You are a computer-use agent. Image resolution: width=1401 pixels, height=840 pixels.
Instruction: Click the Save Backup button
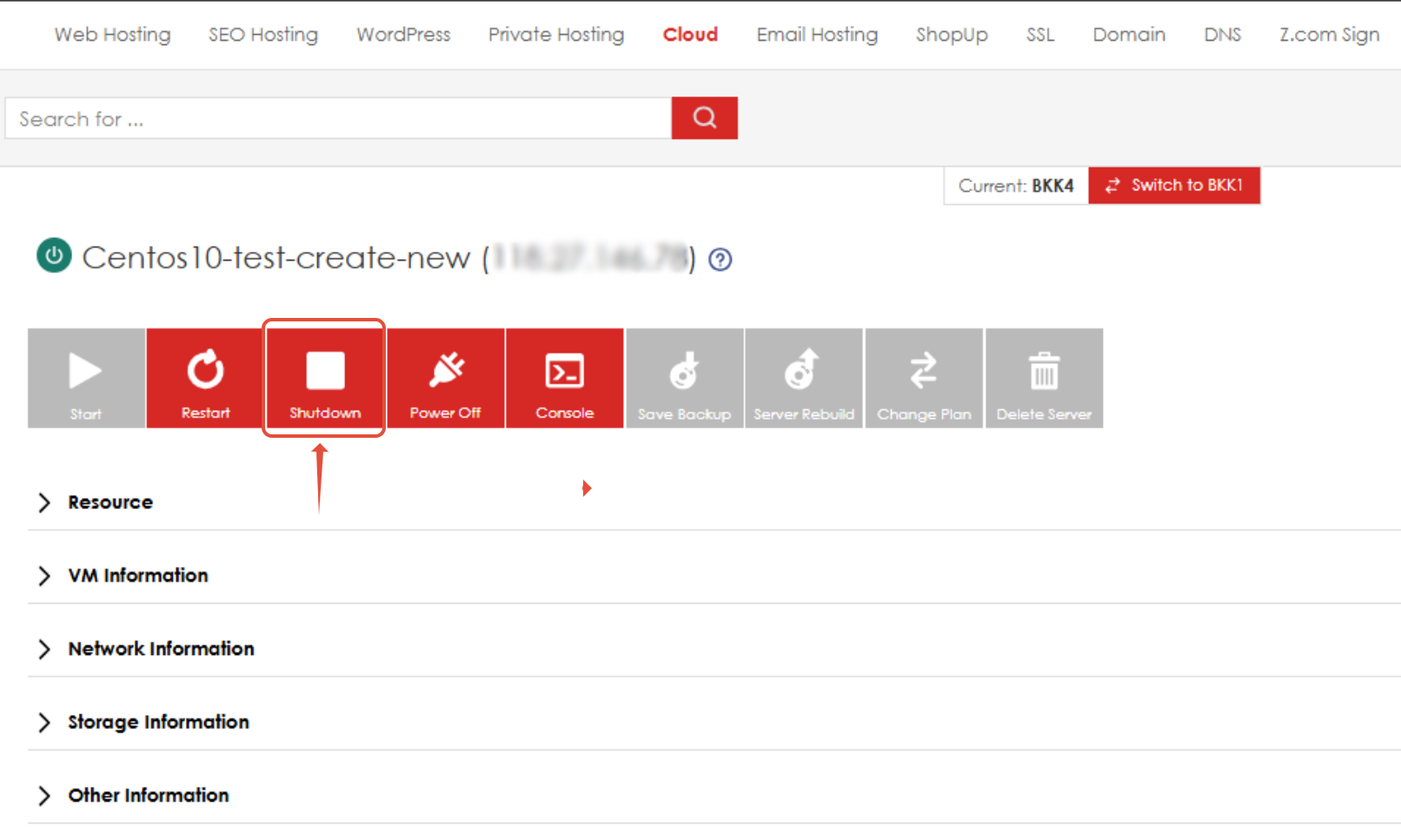(685, 378)
